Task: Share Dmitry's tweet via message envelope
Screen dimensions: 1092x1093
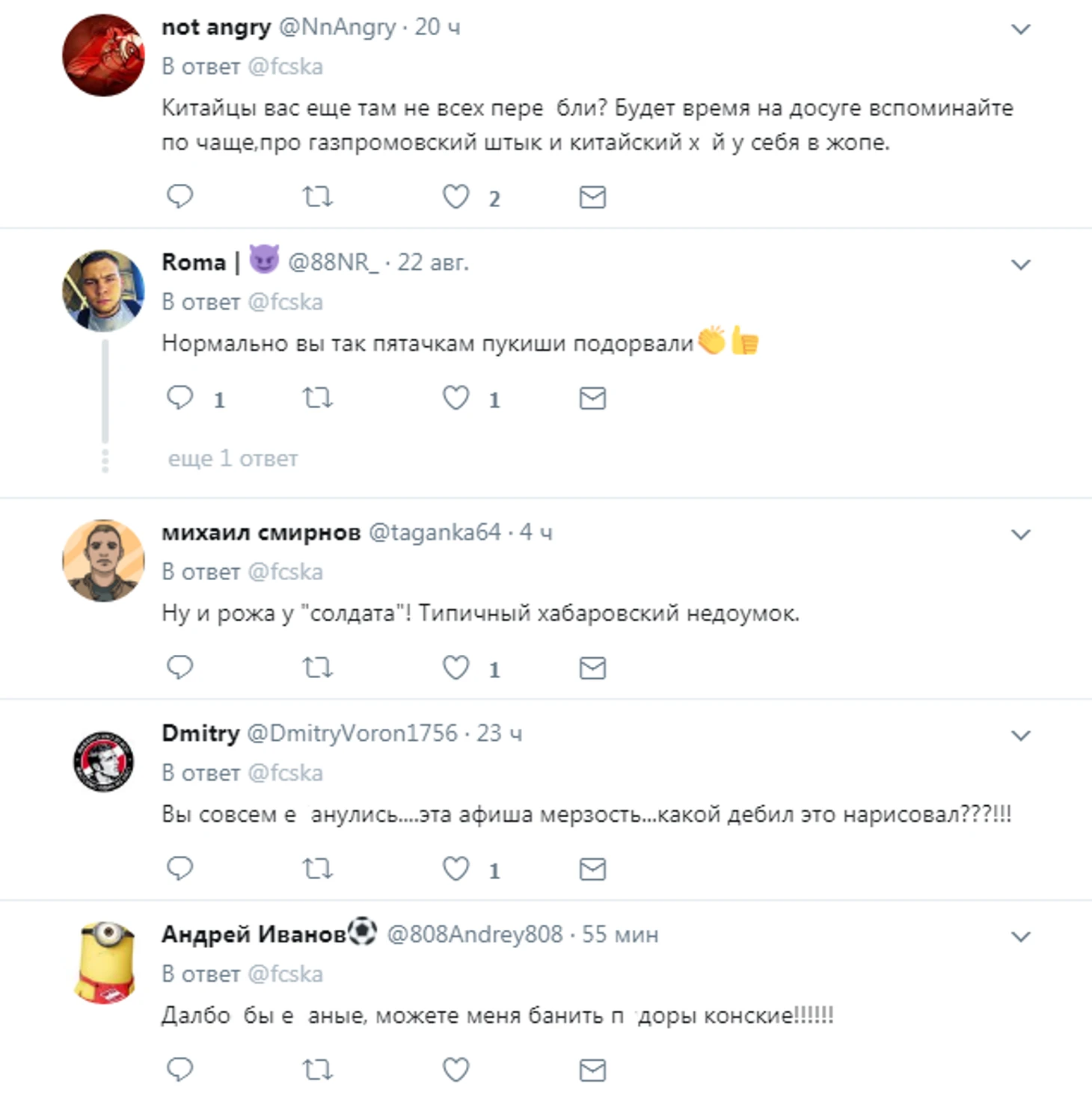Action: (x=592, y=869)
